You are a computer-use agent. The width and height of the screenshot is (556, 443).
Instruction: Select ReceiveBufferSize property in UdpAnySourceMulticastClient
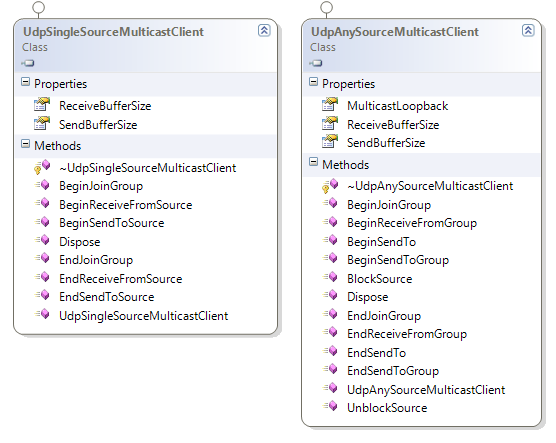(393, 124)
